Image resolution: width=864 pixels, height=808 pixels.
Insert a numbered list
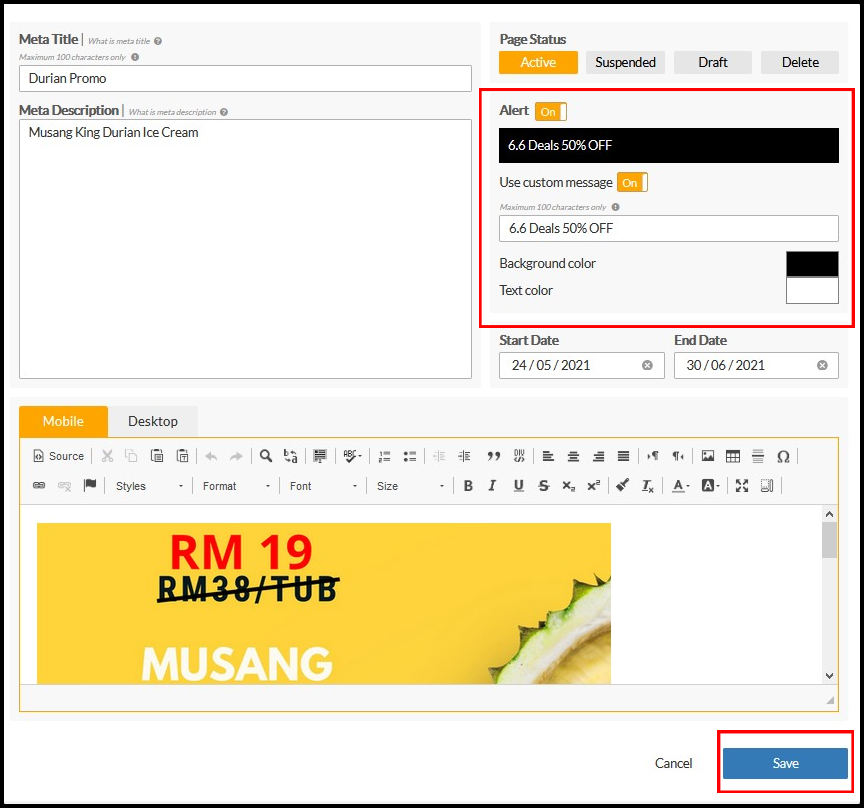point(385,456)
